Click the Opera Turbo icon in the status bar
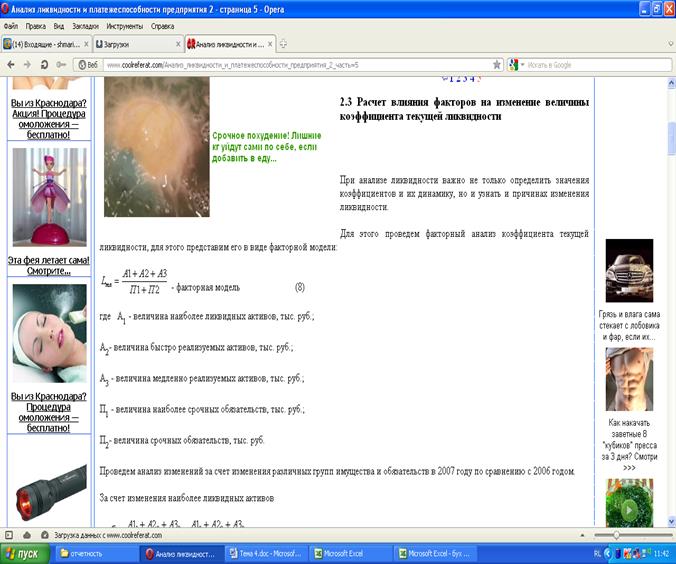Screen dimensions: 676x564 [x=44, y=535]
